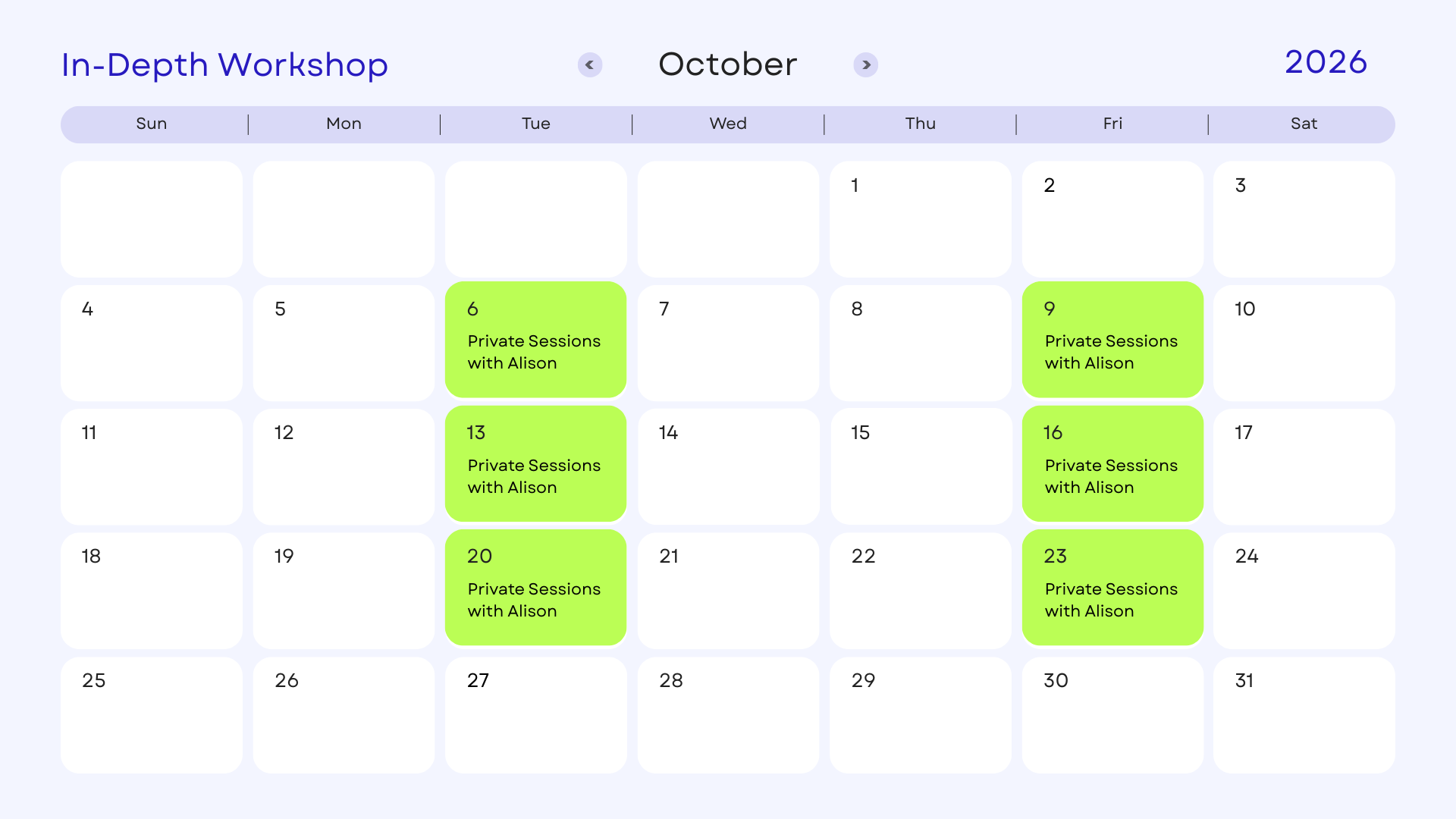Select day 1 on the calendar
1456x819 pixels.
click(921, 219)
